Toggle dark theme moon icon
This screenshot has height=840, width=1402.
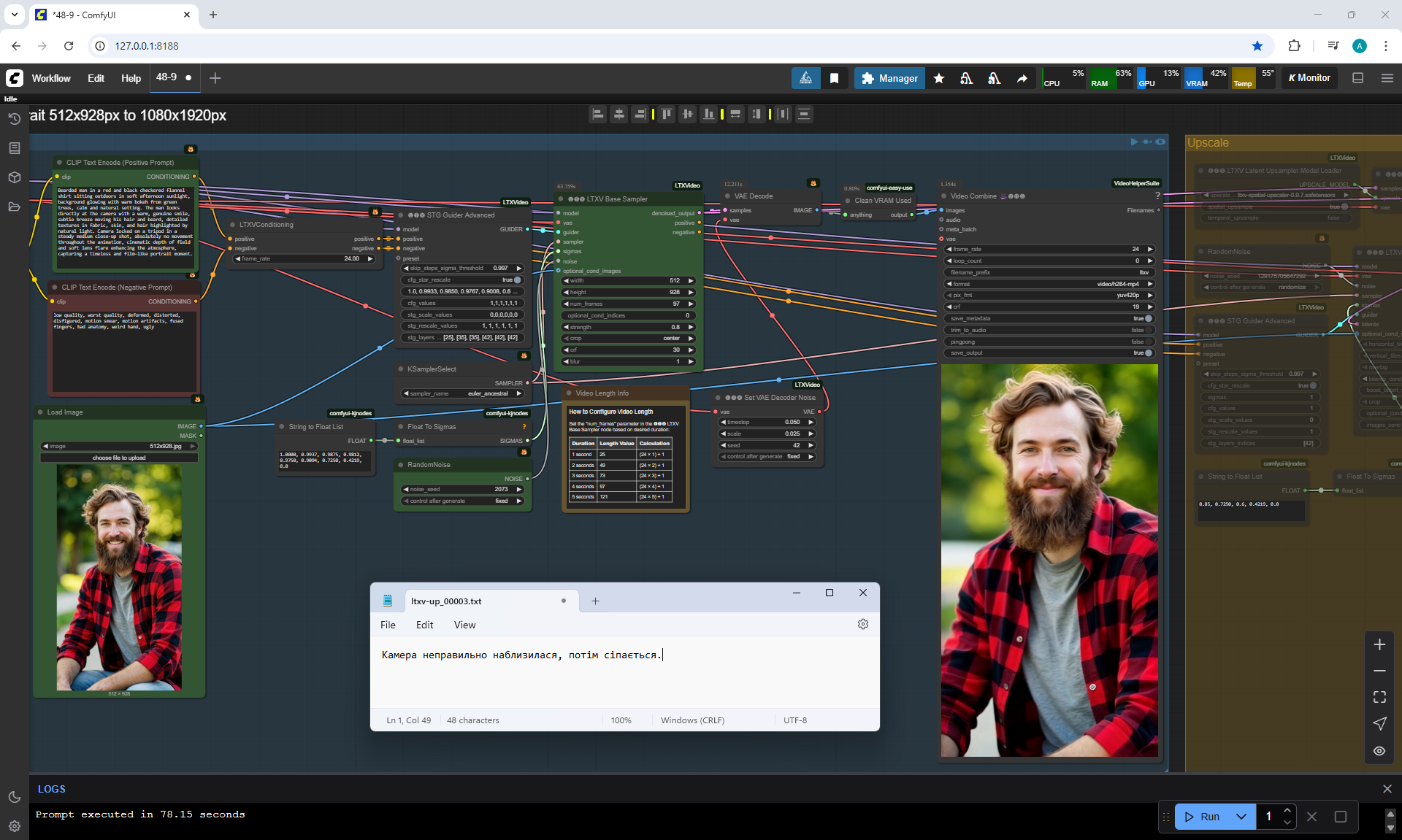[x=14, y=797]
